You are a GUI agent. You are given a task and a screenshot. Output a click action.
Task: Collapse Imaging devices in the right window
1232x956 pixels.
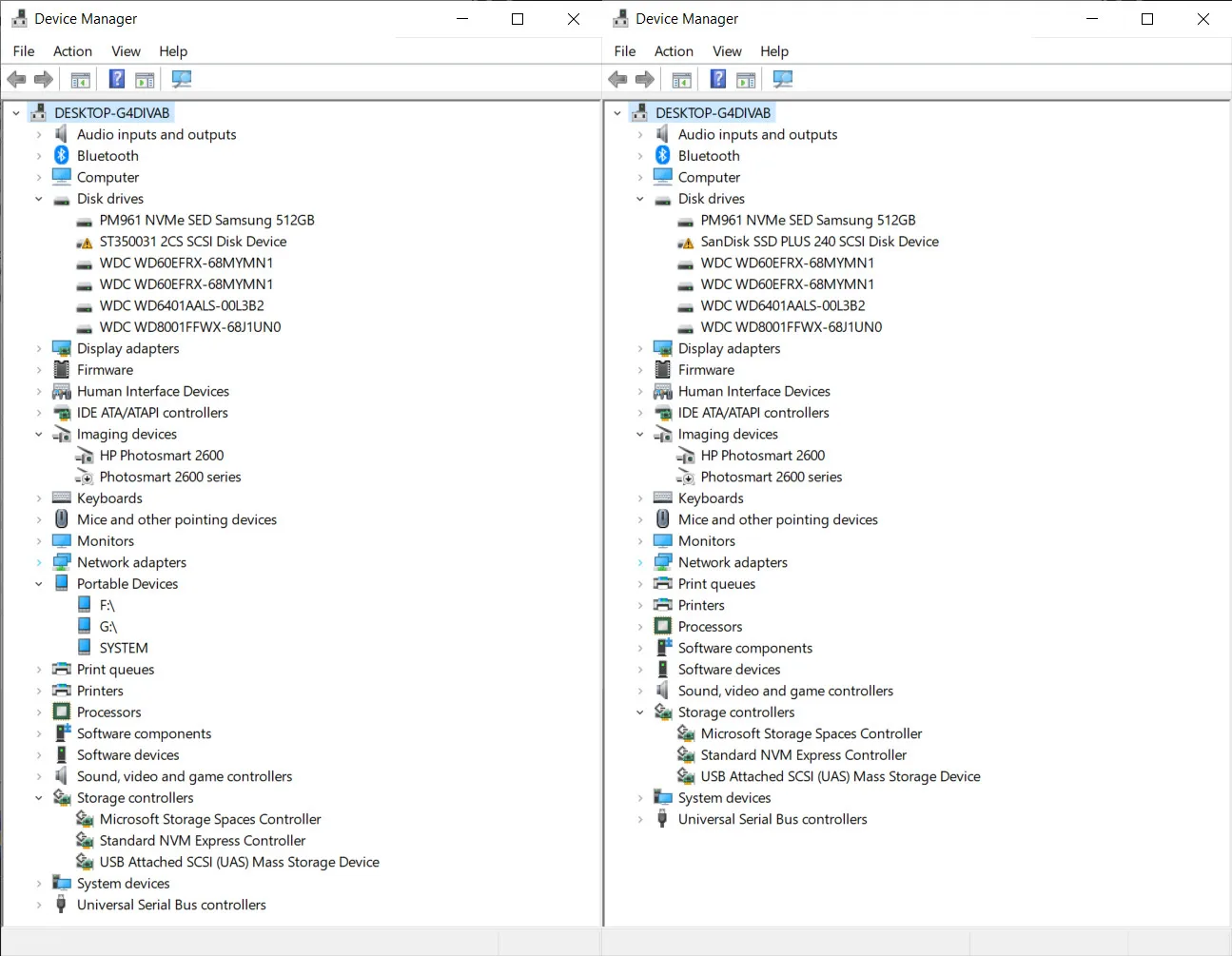[x=640, y=434]
